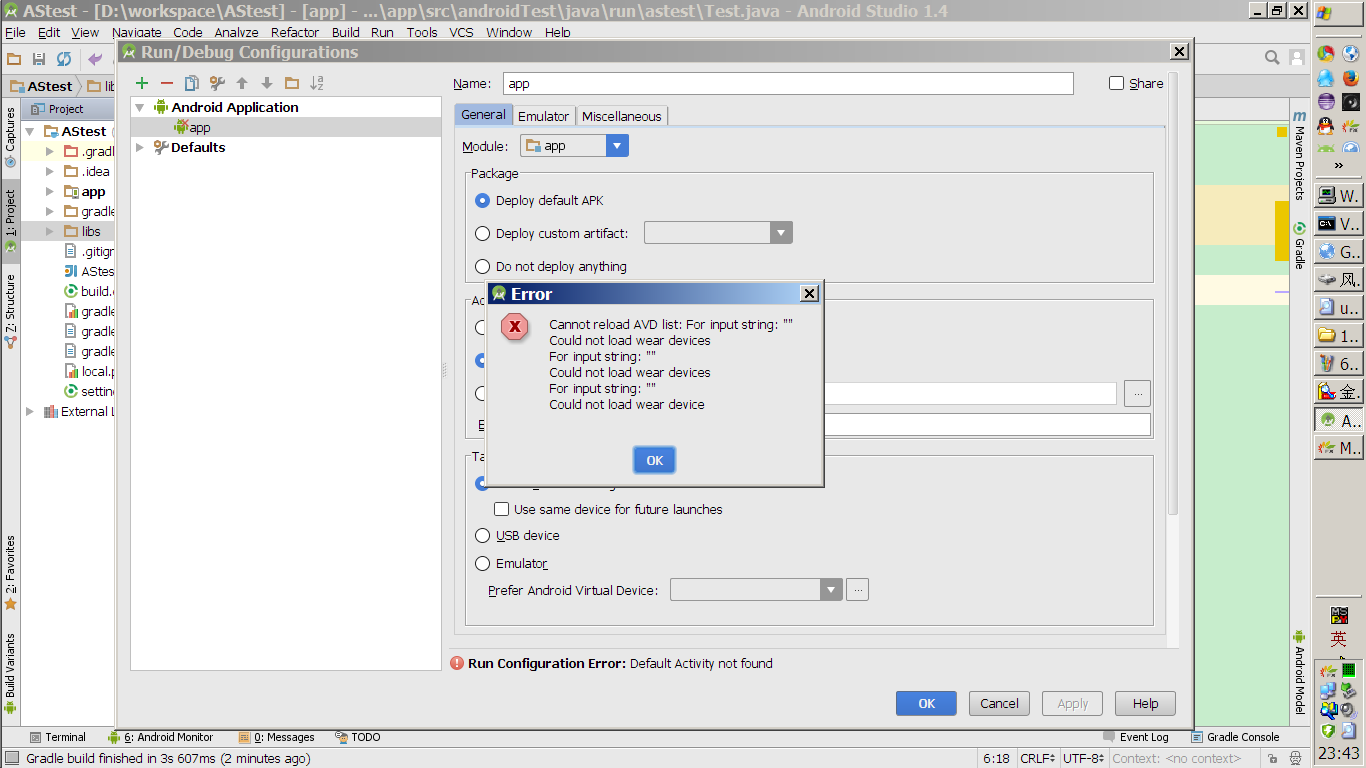Click the Copy Configuration icon
Screen dimensions: 1366x768
coord(192,83)
